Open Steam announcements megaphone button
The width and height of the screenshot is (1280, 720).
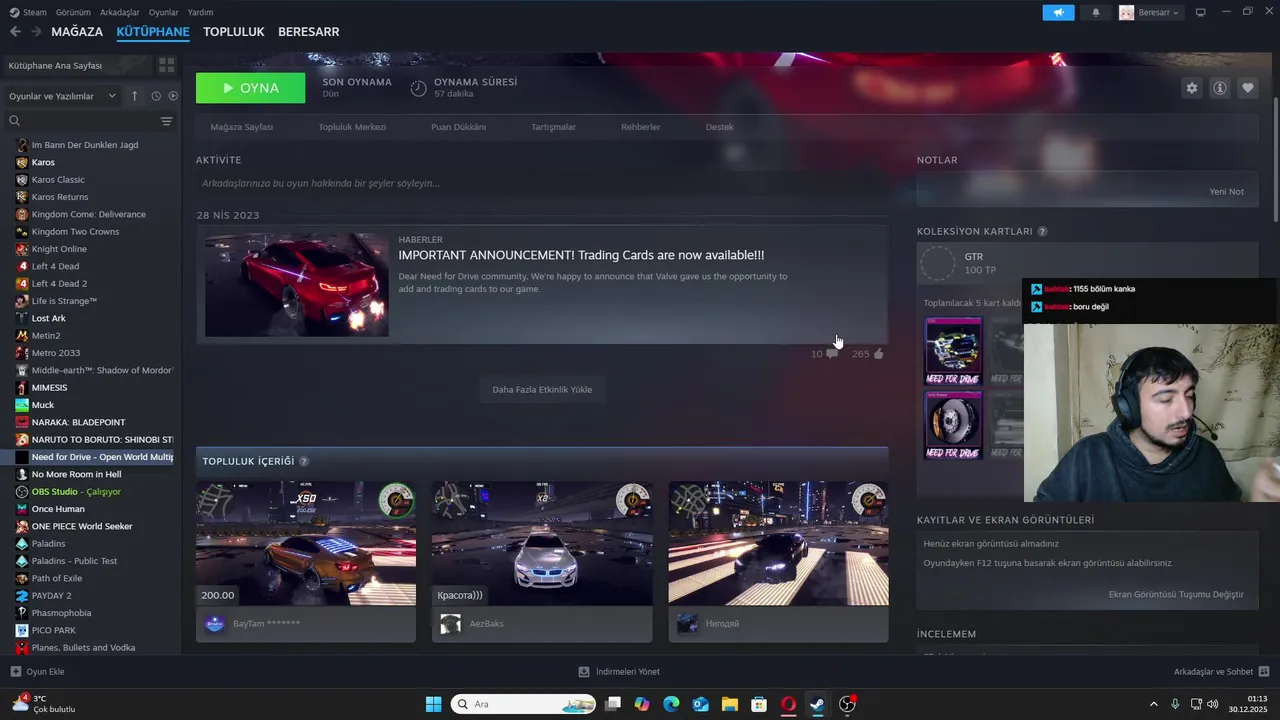click(x=1058, y=12)
